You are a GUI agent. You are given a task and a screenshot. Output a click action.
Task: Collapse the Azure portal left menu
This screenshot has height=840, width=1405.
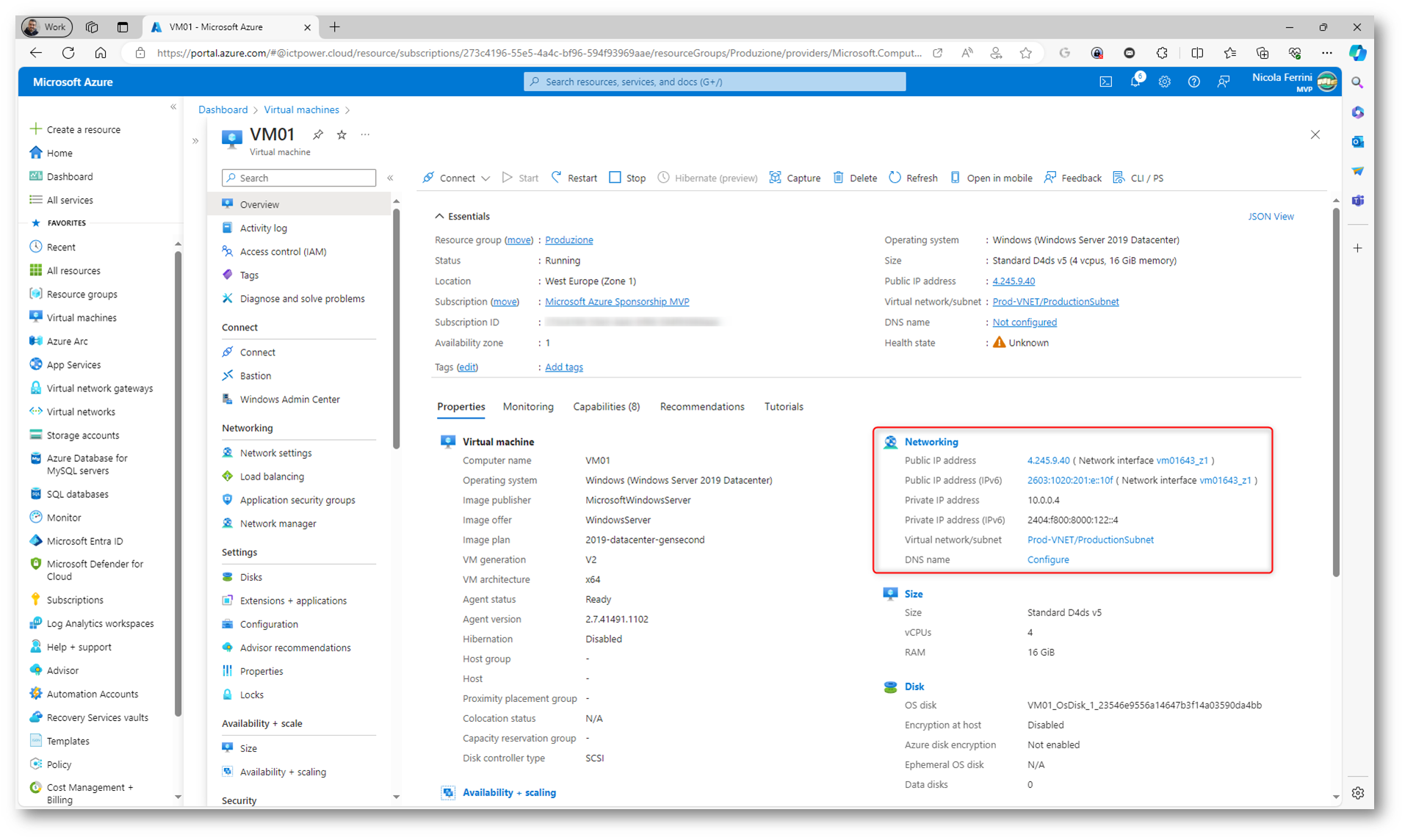pos(173,107)
